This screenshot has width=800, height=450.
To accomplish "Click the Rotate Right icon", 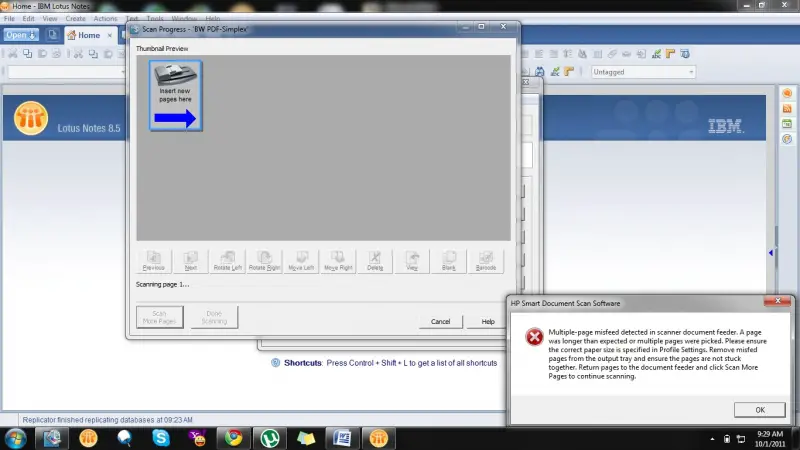I will pos(264,261).
